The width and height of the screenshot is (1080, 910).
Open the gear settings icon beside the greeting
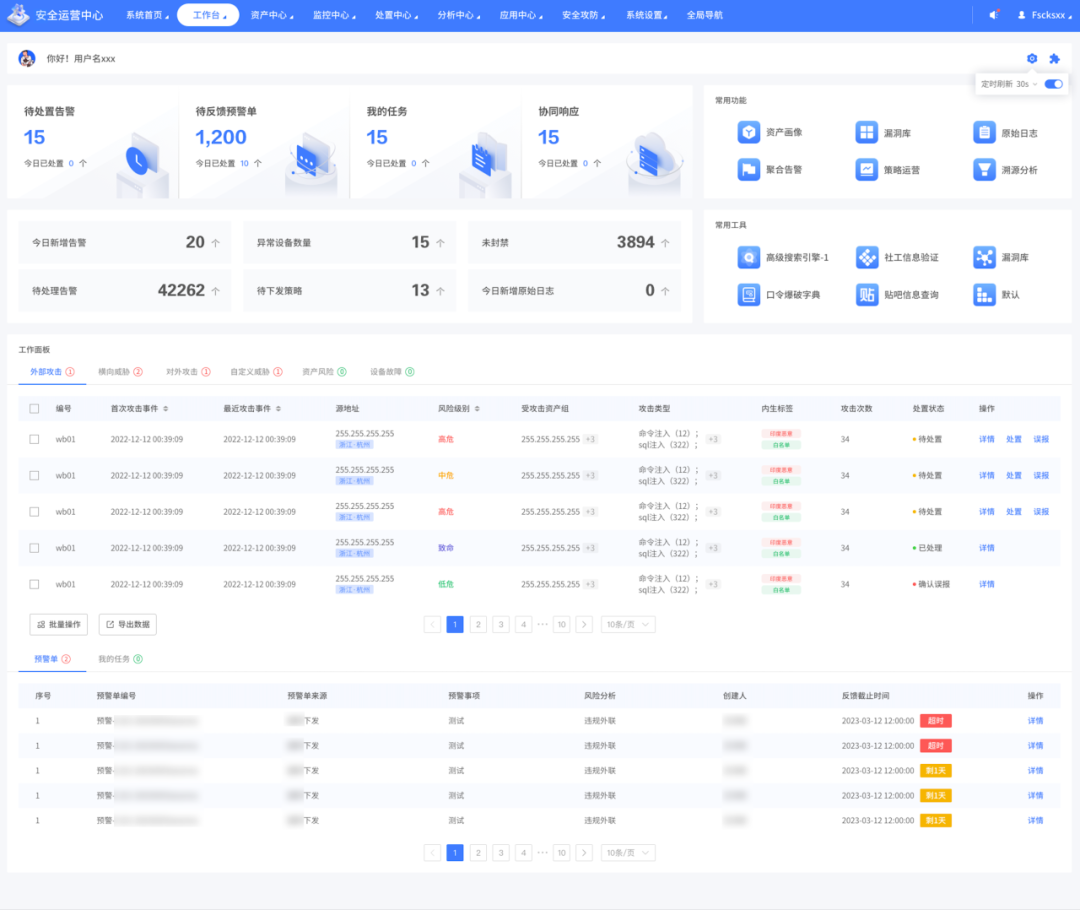pos(1032,59)
